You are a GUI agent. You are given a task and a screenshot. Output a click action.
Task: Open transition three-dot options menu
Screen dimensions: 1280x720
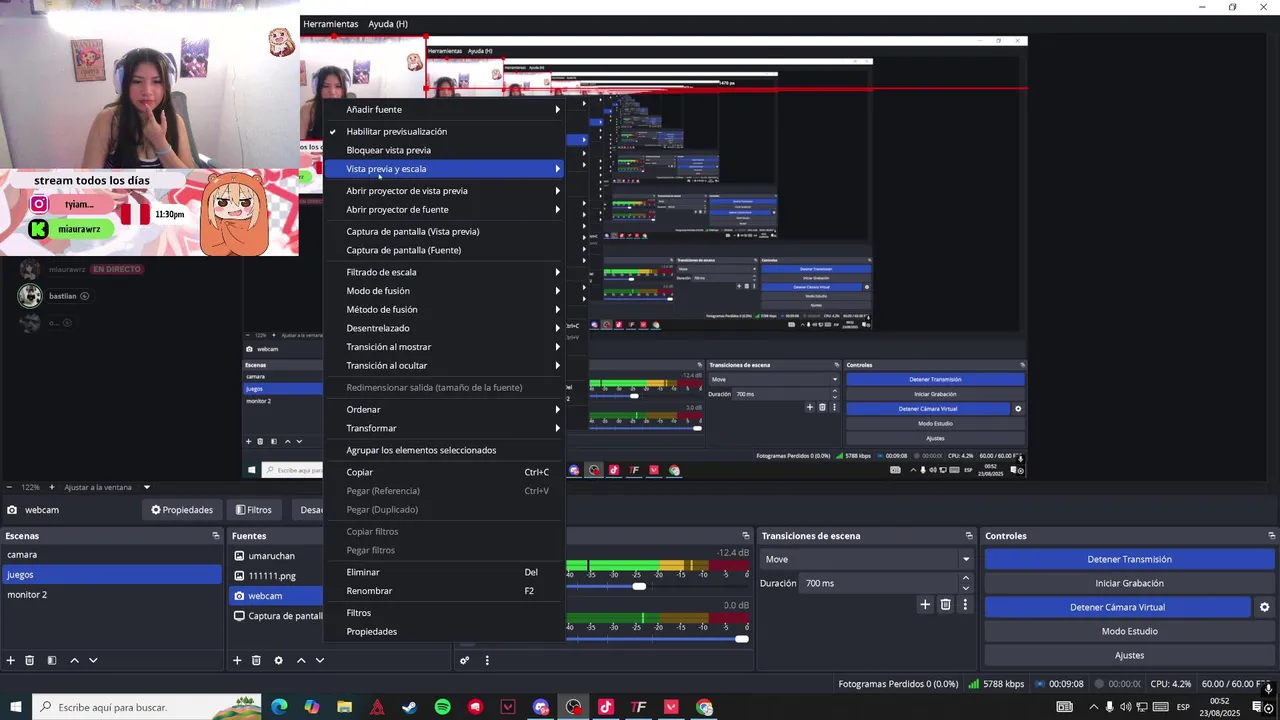point(965,604)
